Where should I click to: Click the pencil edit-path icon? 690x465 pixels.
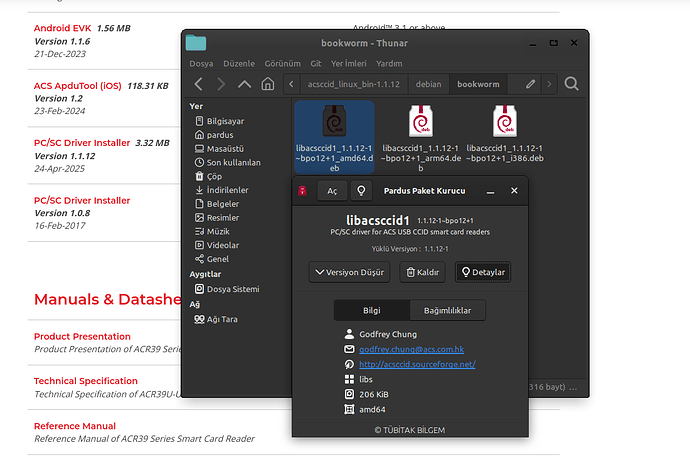[x=530, y=83]
